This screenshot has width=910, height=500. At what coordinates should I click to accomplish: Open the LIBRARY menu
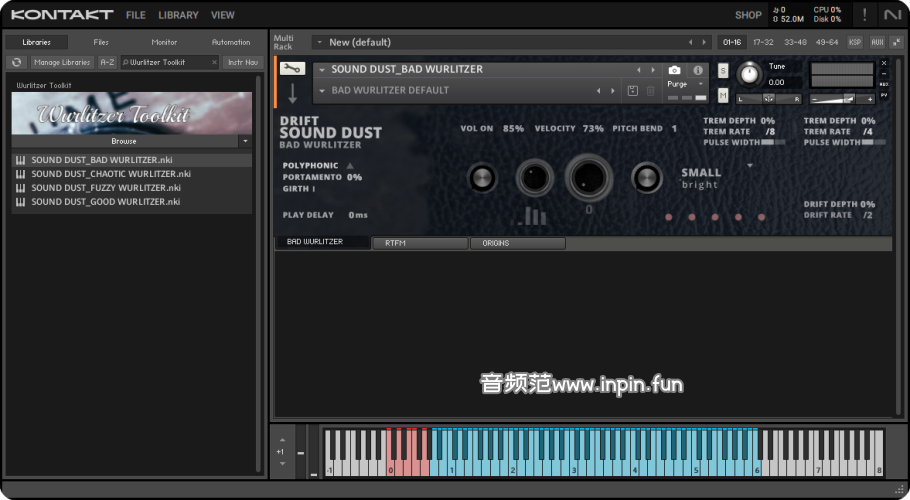[178, 15]
